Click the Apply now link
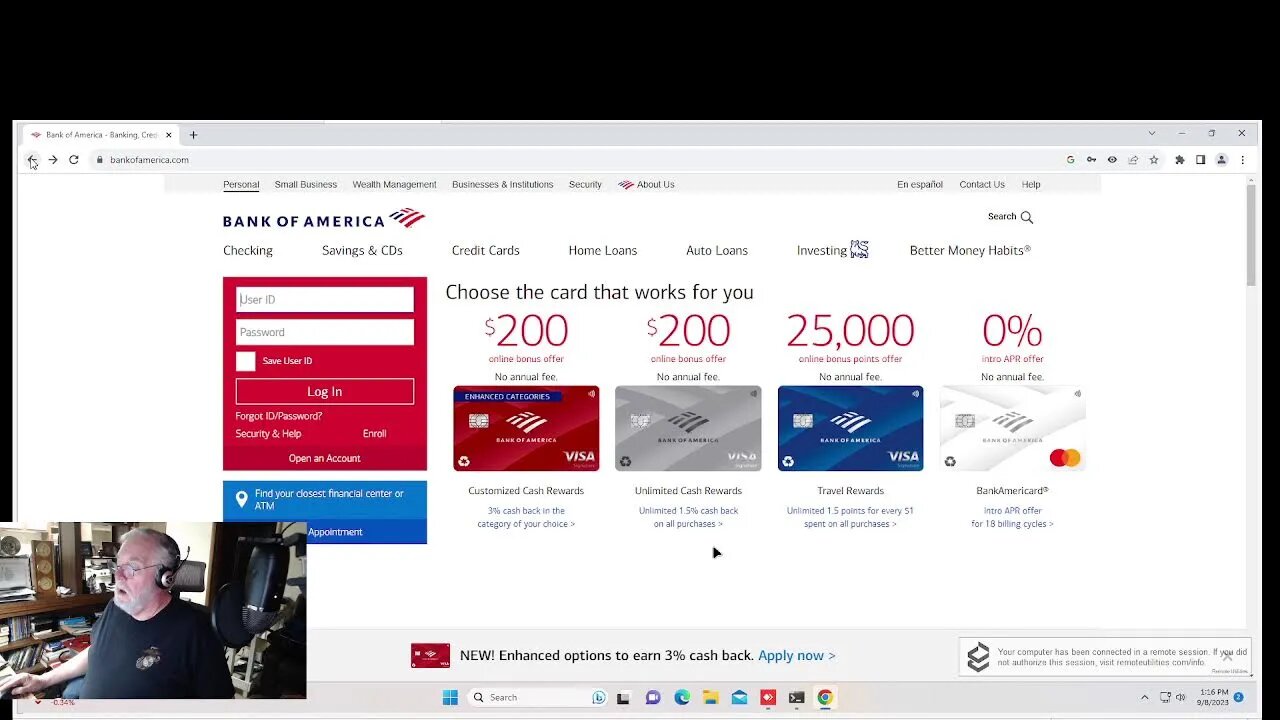This screenshot has width=1280, height=720. (x=797, y=656)
